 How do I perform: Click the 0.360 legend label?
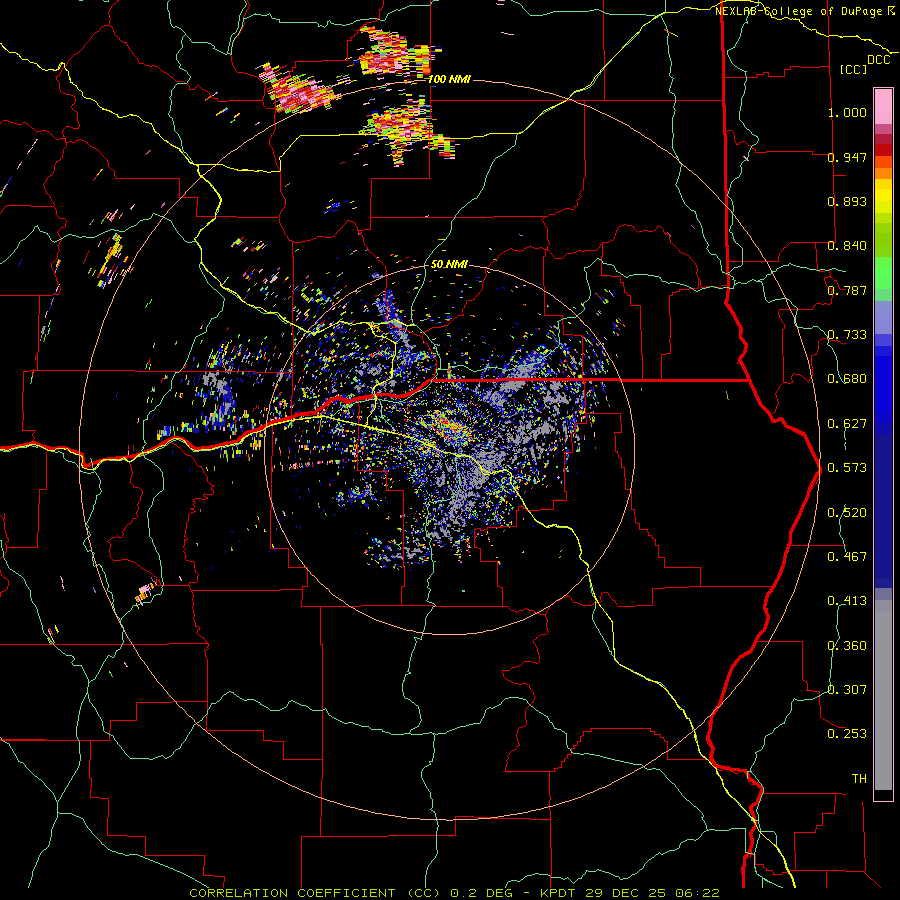pos(847,646)
